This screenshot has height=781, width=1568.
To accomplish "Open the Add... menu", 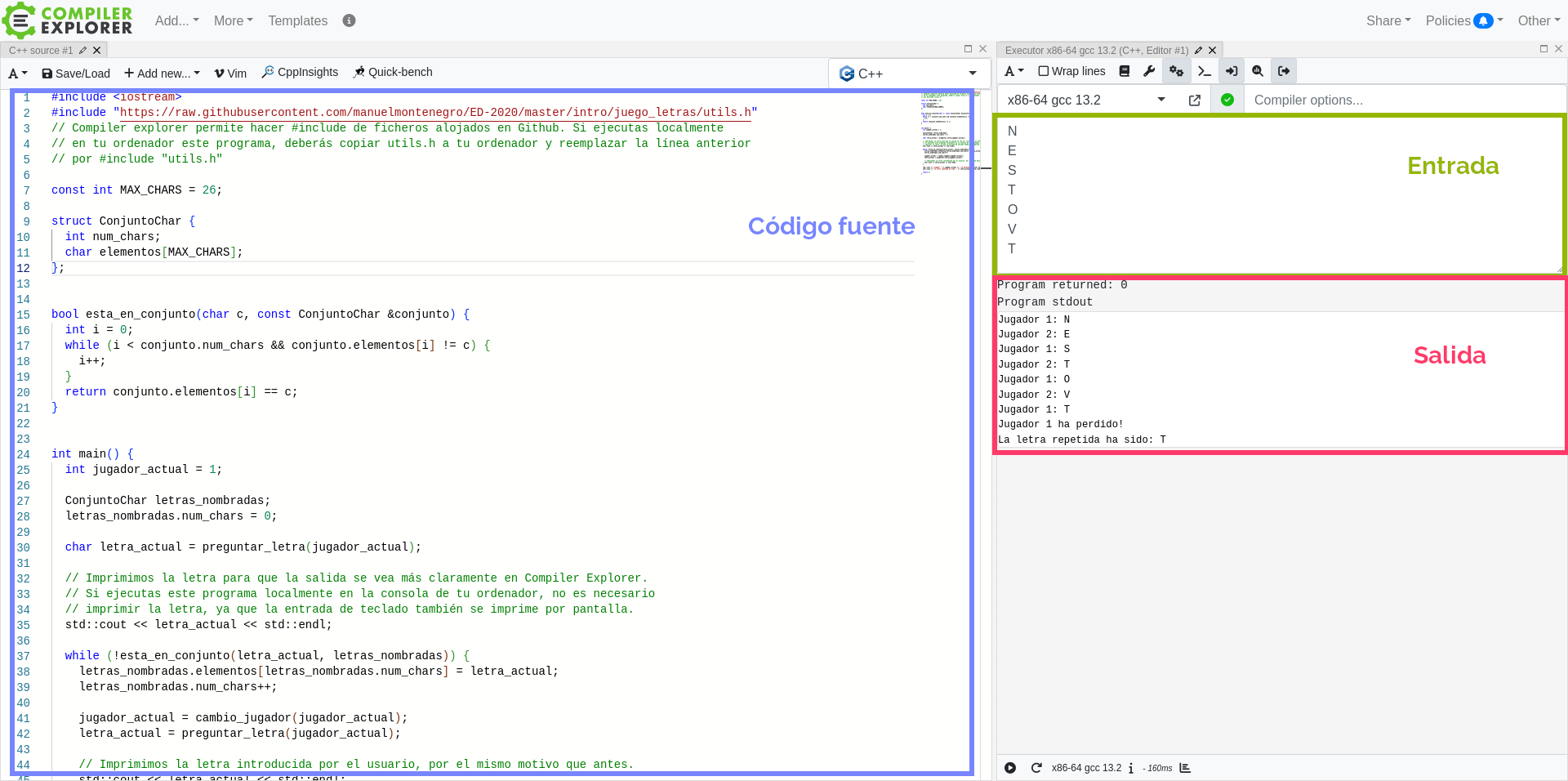I will (x=176, y=20).
